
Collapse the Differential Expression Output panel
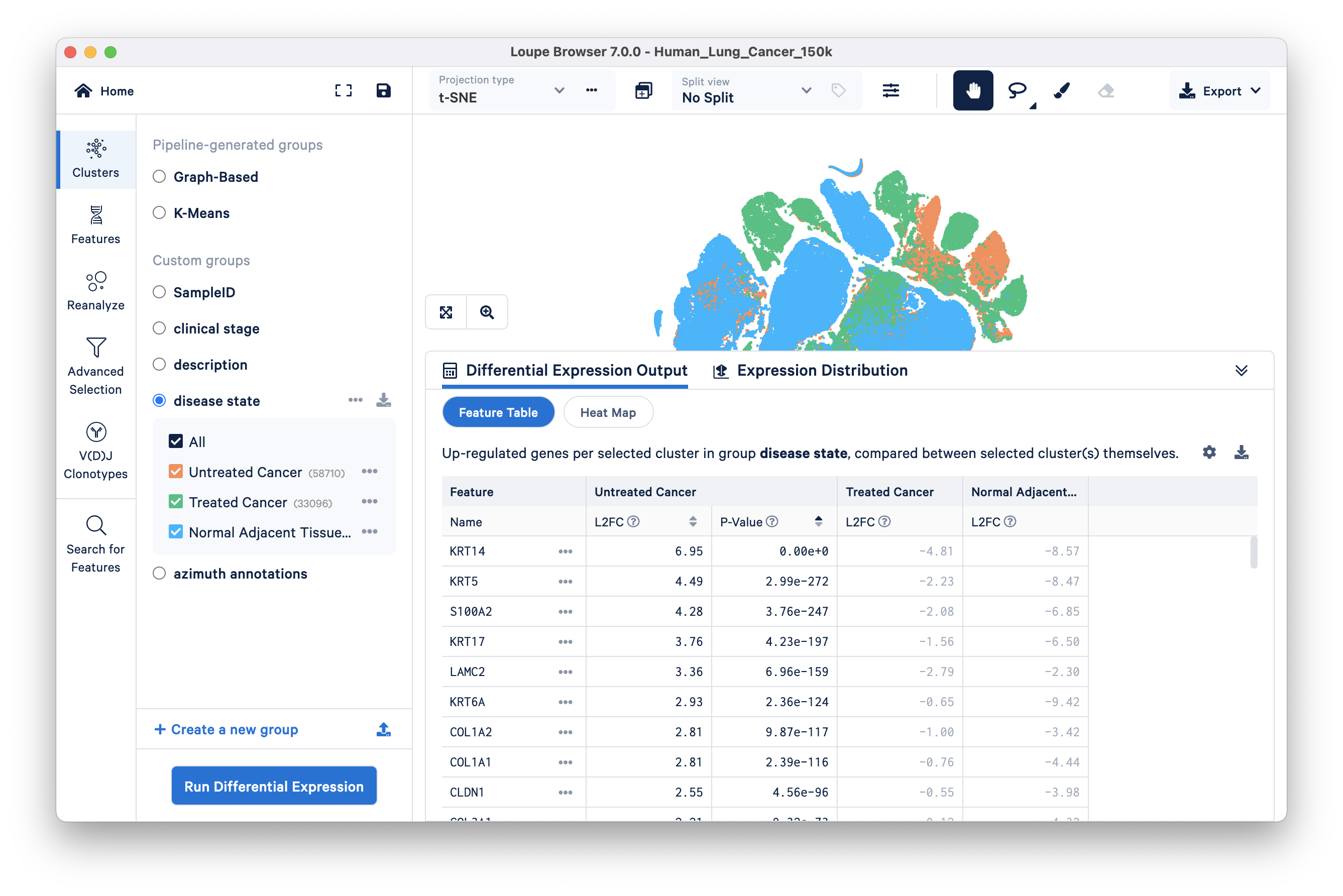(1241, 370)
